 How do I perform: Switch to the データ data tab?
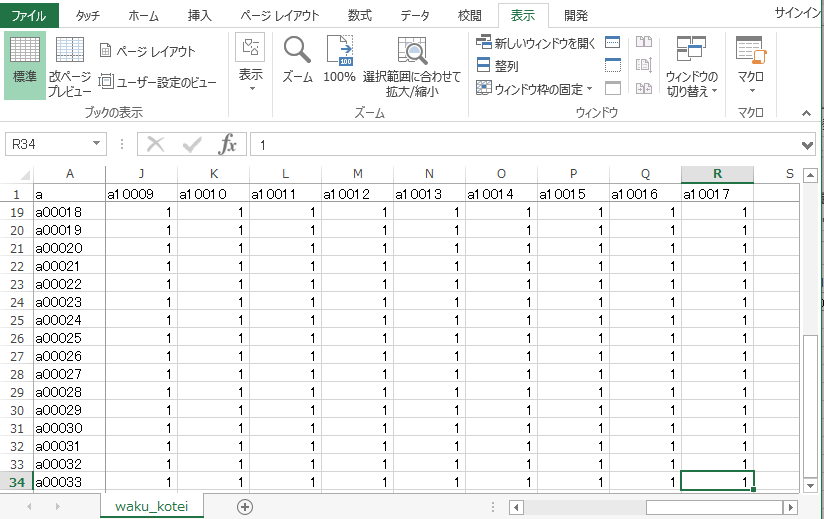pyautogui.click(x=415, y=15)
